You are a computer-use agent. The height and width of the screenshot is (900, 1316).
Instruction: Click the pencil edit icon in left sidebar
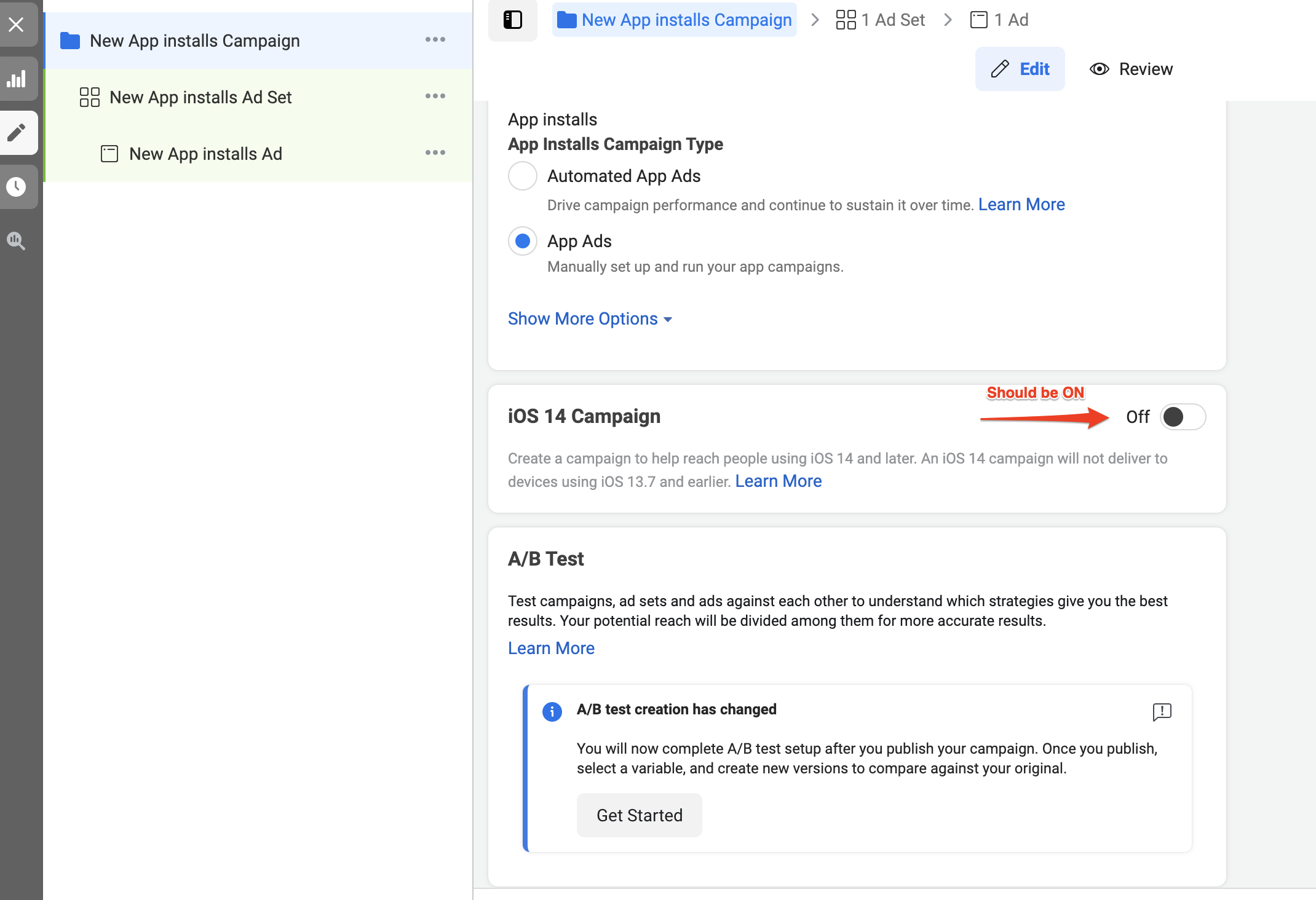coord(17,132)
